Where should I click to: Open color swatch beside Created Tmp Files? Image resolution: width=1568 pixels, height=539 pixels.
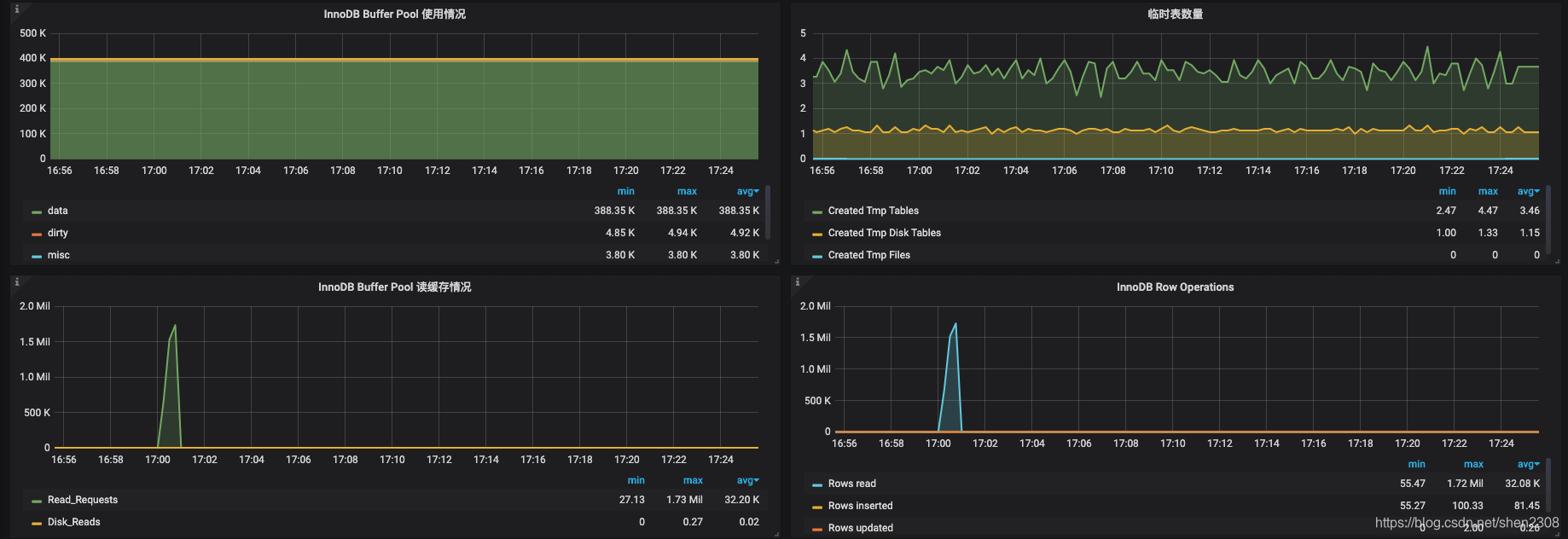[x=817, y=256]
